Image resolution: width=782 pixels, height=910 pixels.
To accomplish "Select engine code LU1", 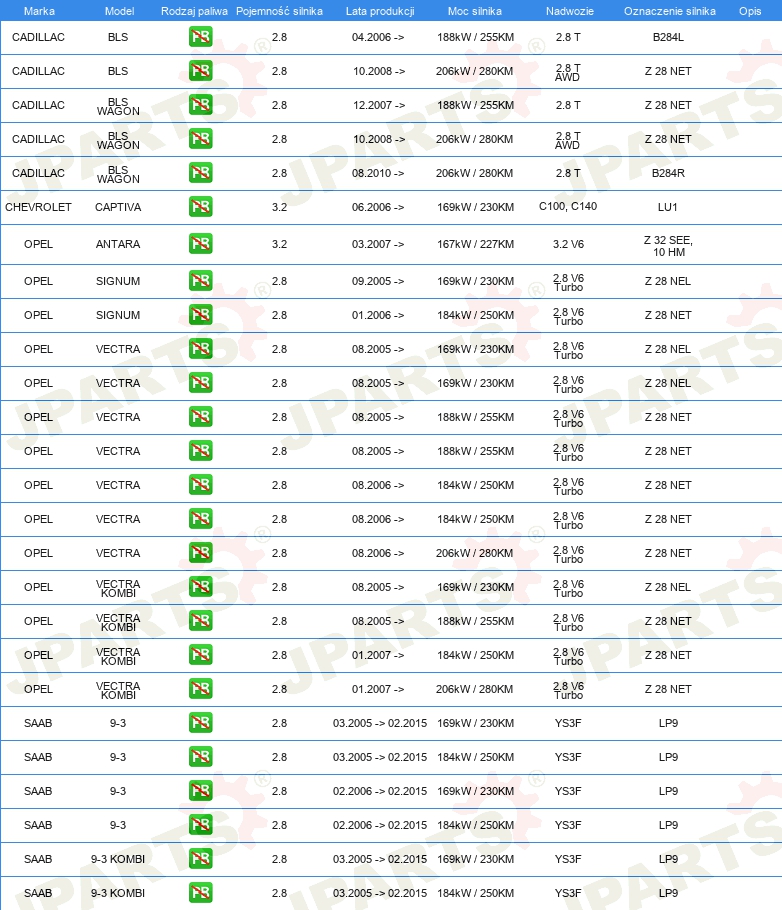I will tap(668, 207).
